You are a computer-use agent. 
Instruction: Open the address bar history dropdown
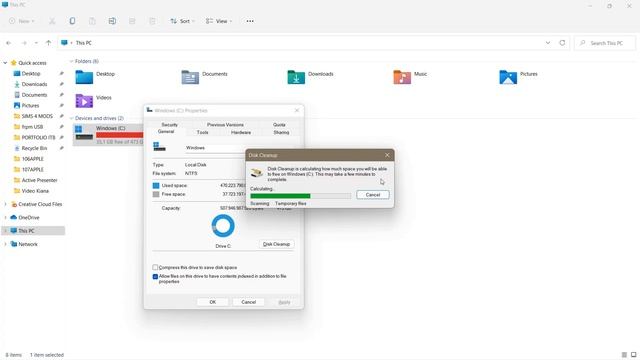(548, 43)
